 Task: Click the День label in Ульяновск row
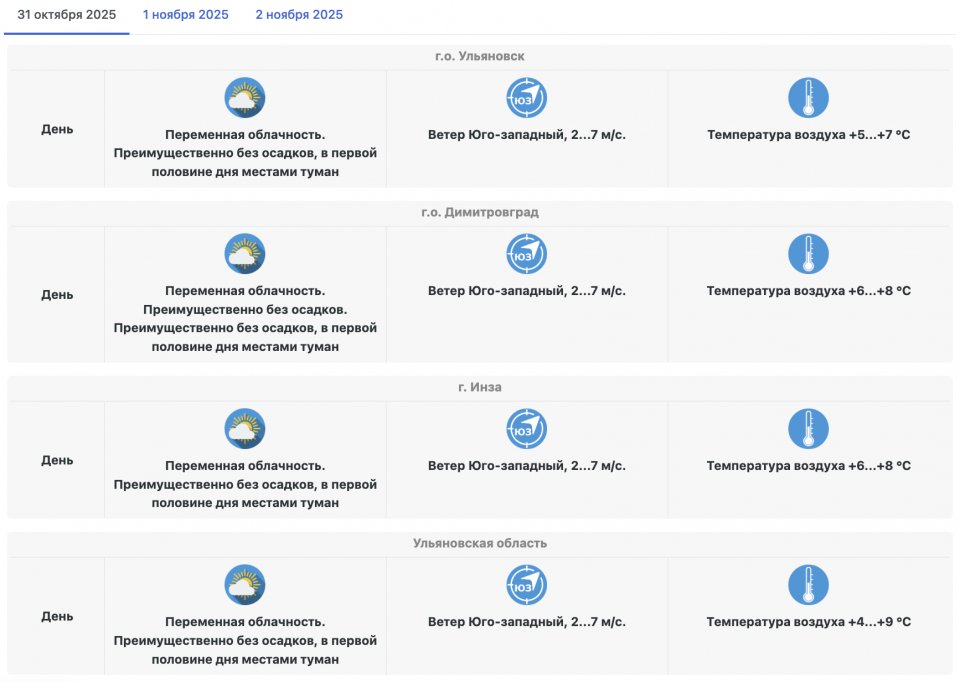point(57,129)
